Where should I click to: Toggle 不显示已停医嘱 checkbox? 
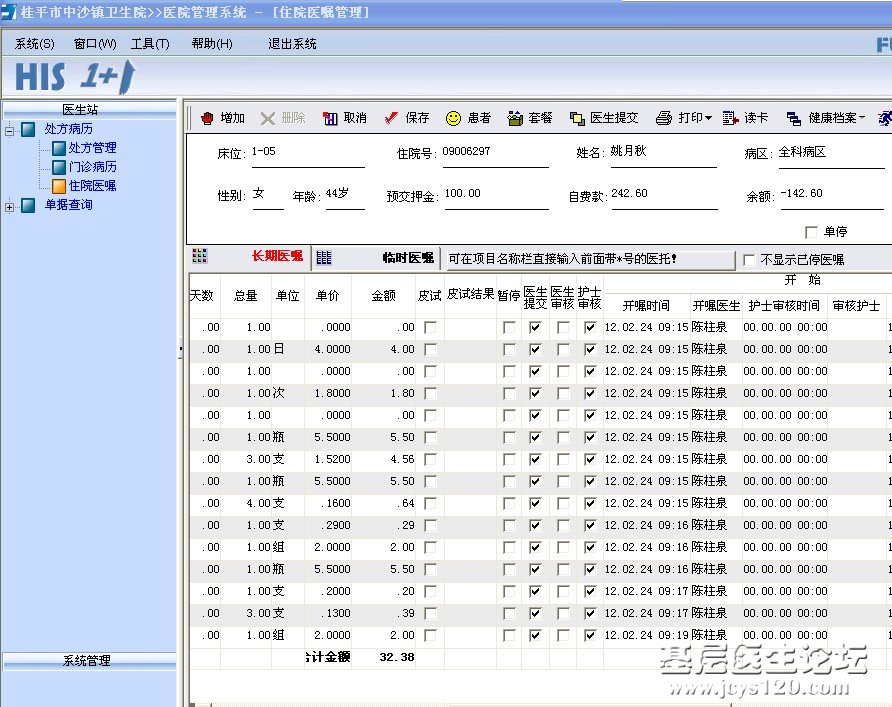click(749, 260)
